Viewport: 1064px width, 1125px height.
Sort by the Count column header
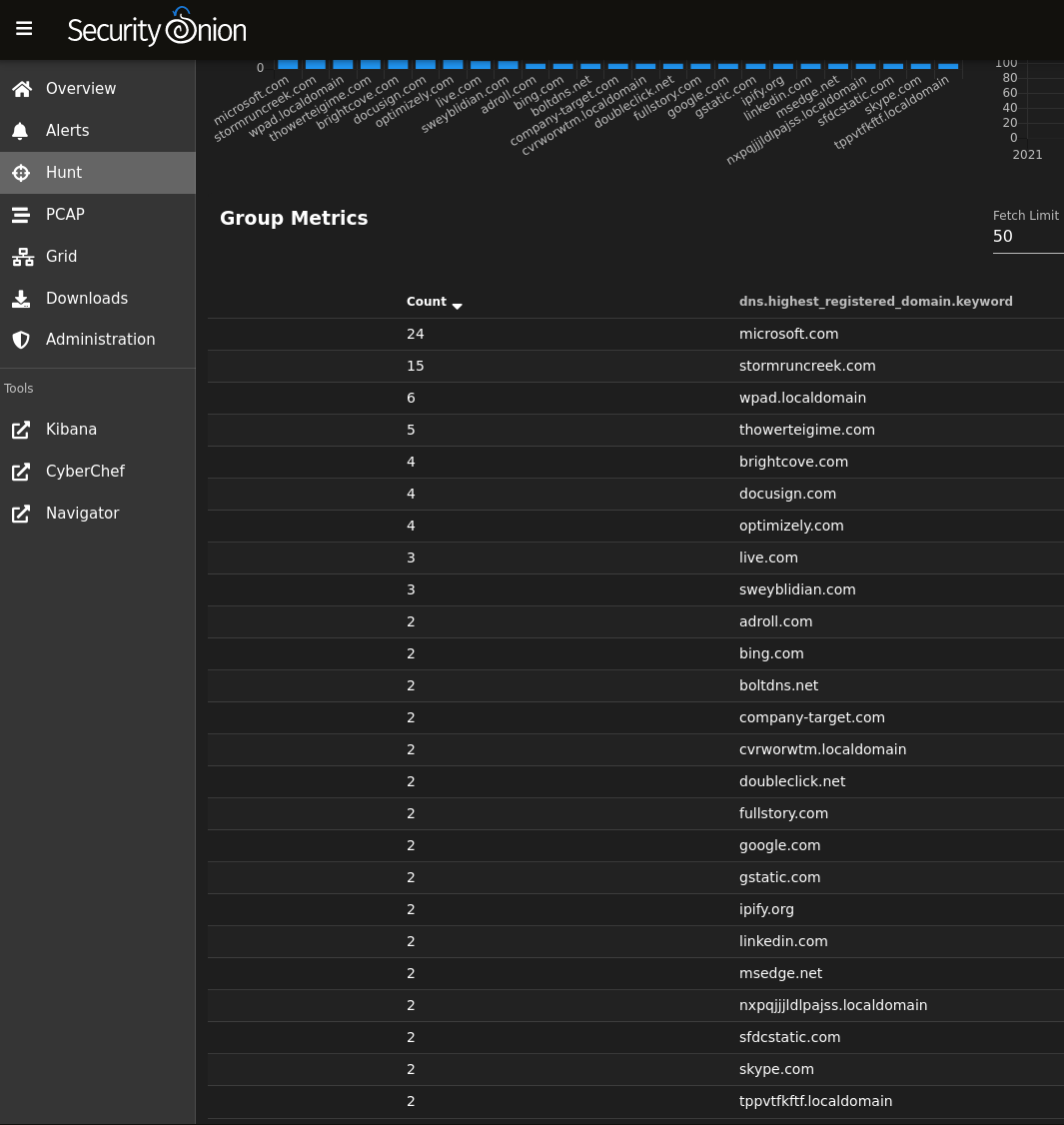click(x=427, y=302)
